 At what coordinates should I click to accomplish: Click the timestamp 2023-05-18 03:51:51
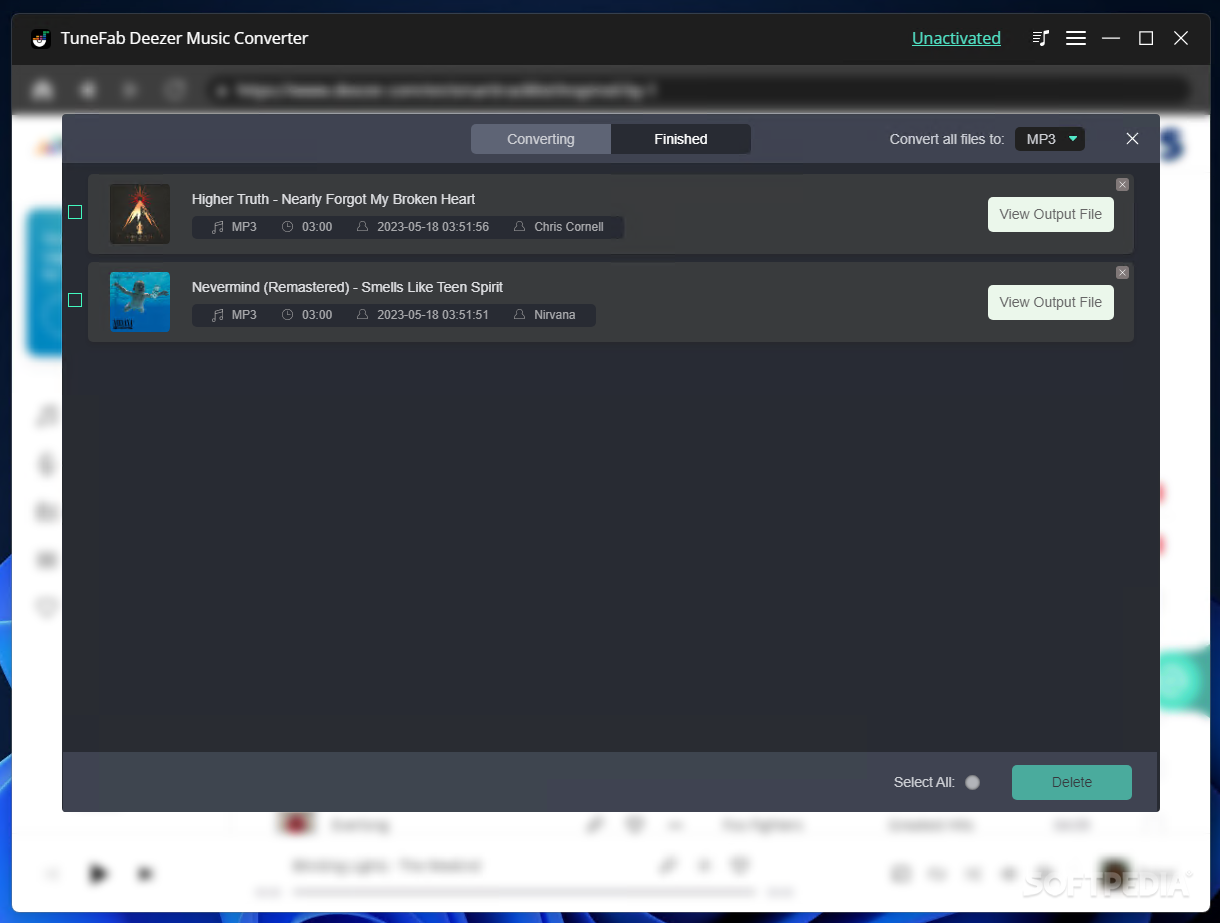click(433, 315)
